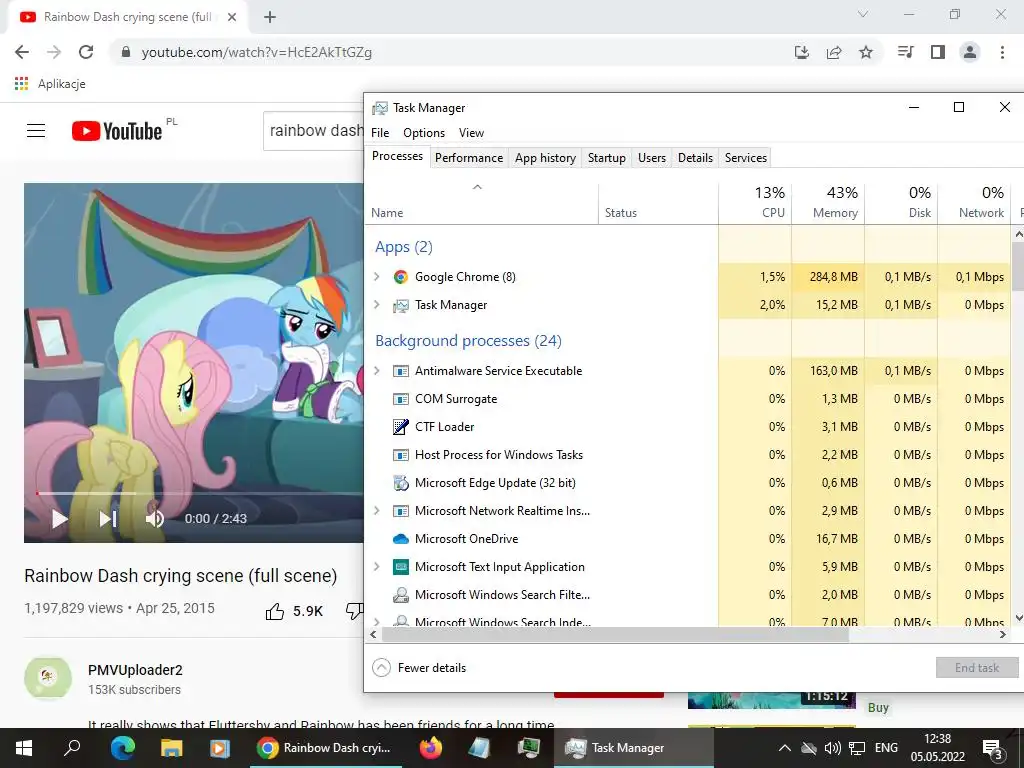This screenshot has width=1024, height=768.
Task: Switch to Details tab
Action: 696,158
